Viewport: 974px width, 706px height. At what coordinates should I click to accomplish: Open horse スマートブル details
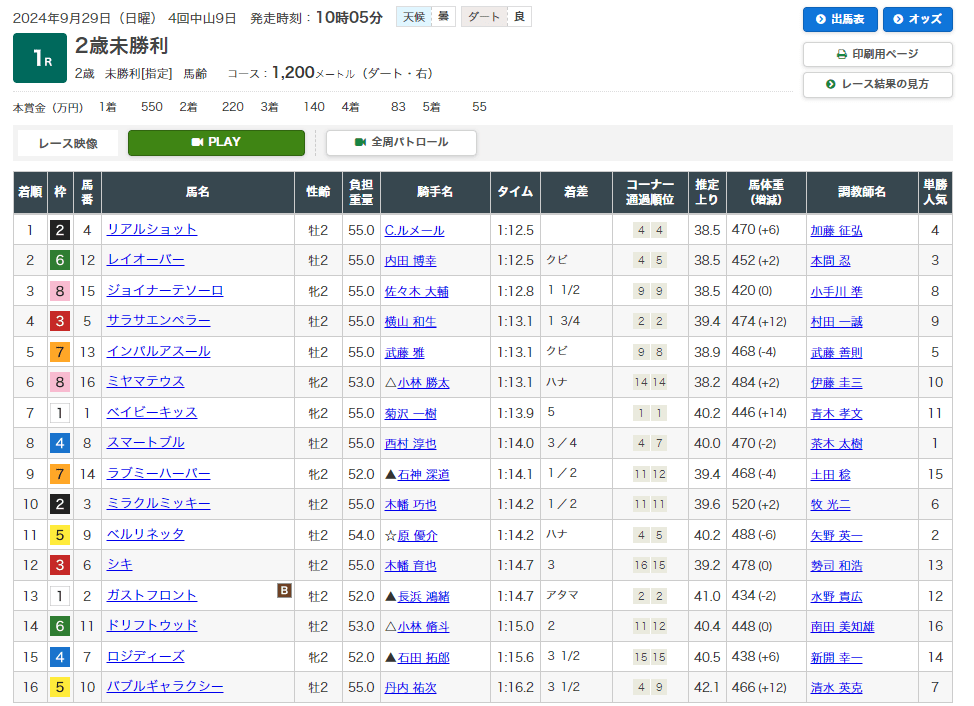[146, 442]
